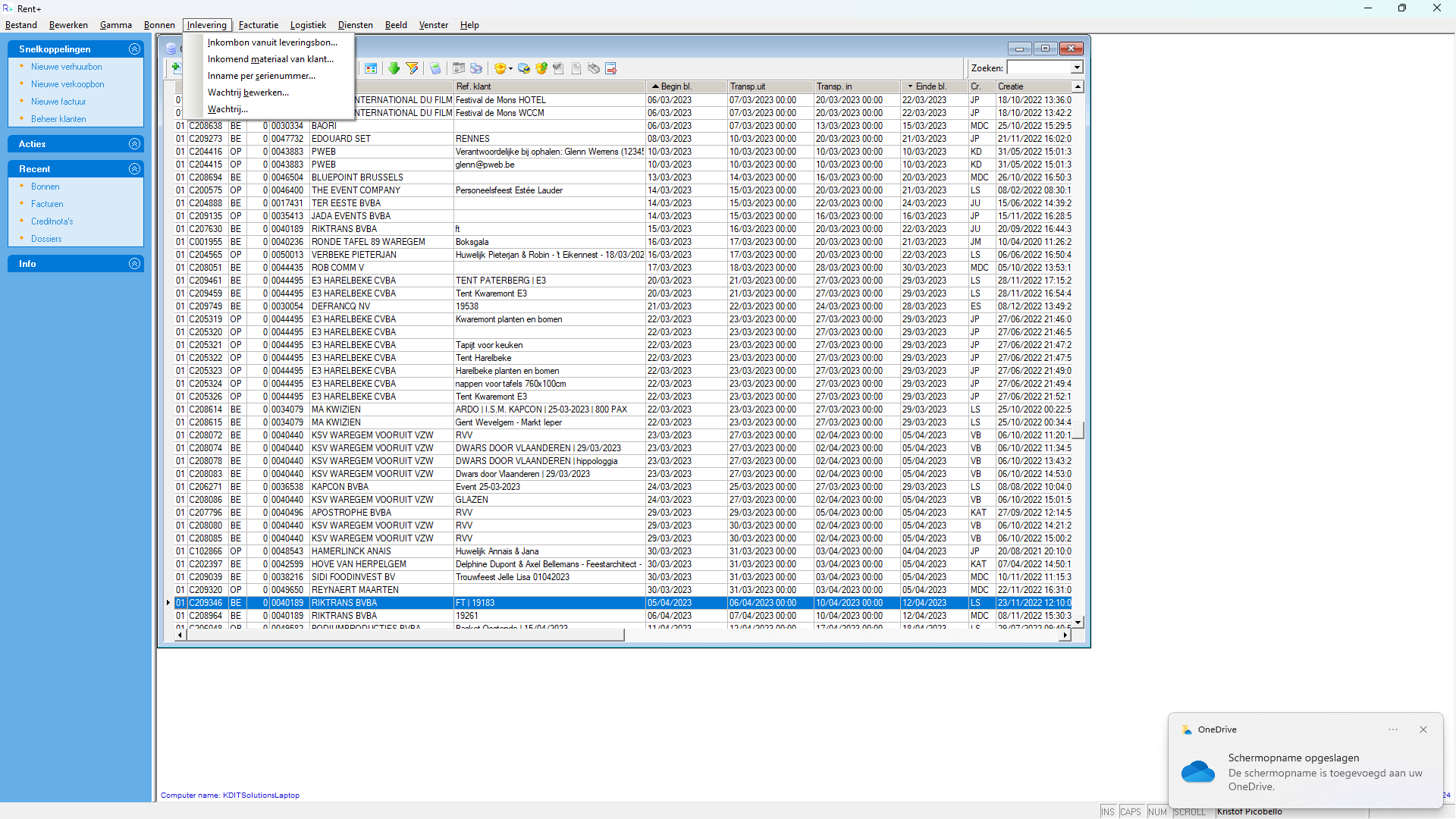Click the funnel filter edit icon
Image resolution: width=1456 pixels, height=819 pixels.
412,68
